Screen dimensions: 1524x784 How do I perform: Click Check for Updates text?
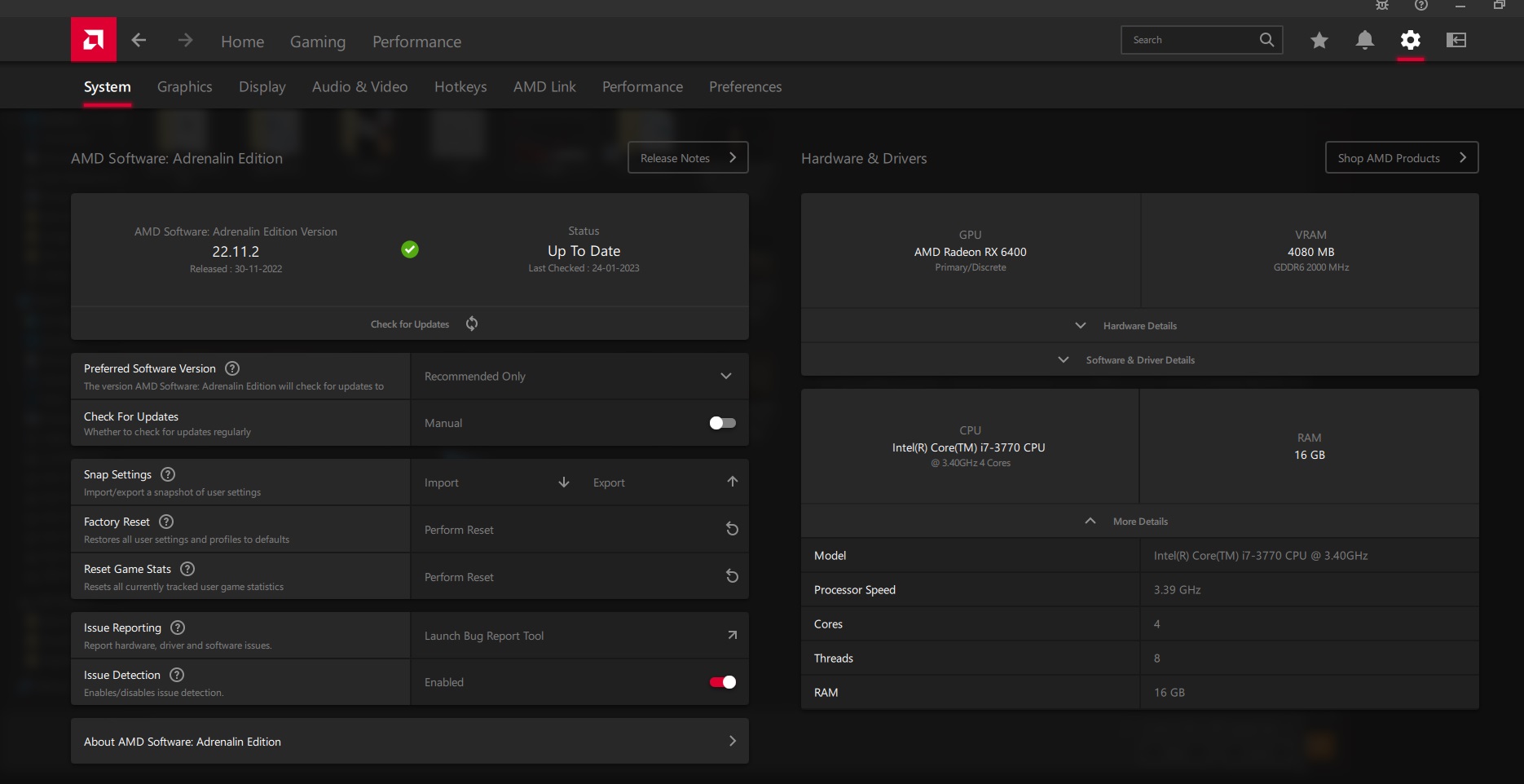tap(410, 324)
